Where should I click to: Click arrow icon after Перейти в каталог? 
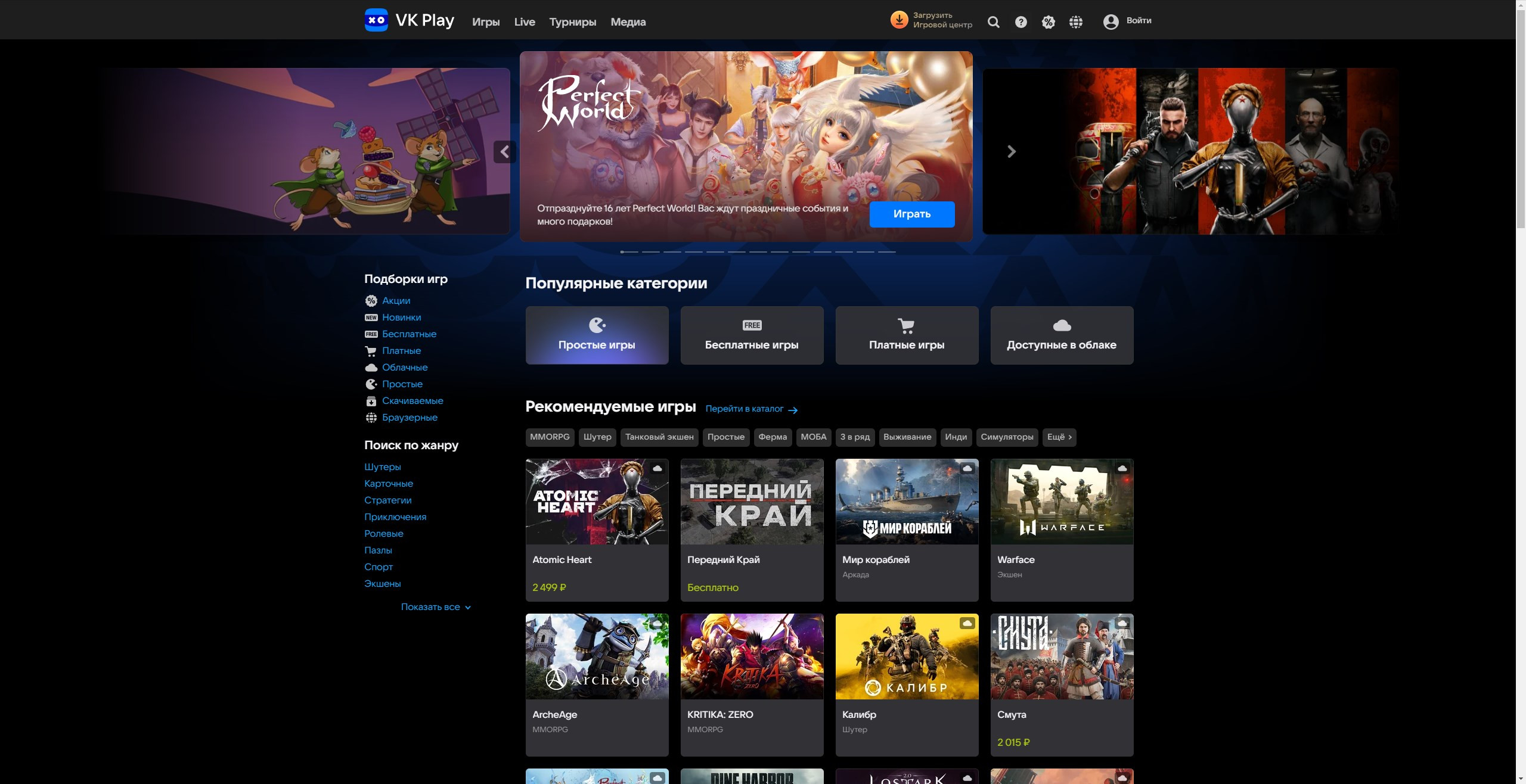point(793,410)
